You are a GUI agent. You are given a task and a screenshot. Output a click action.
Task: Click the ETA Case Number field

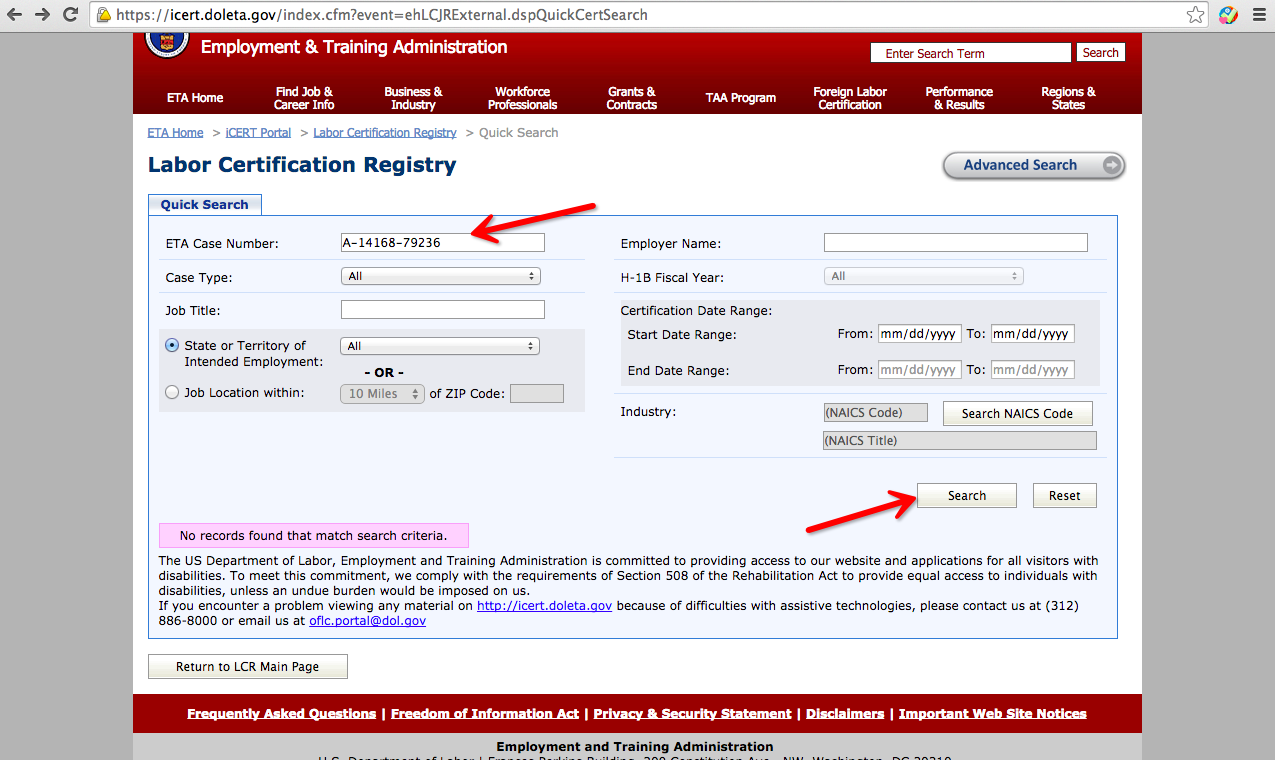coord(443,243)
